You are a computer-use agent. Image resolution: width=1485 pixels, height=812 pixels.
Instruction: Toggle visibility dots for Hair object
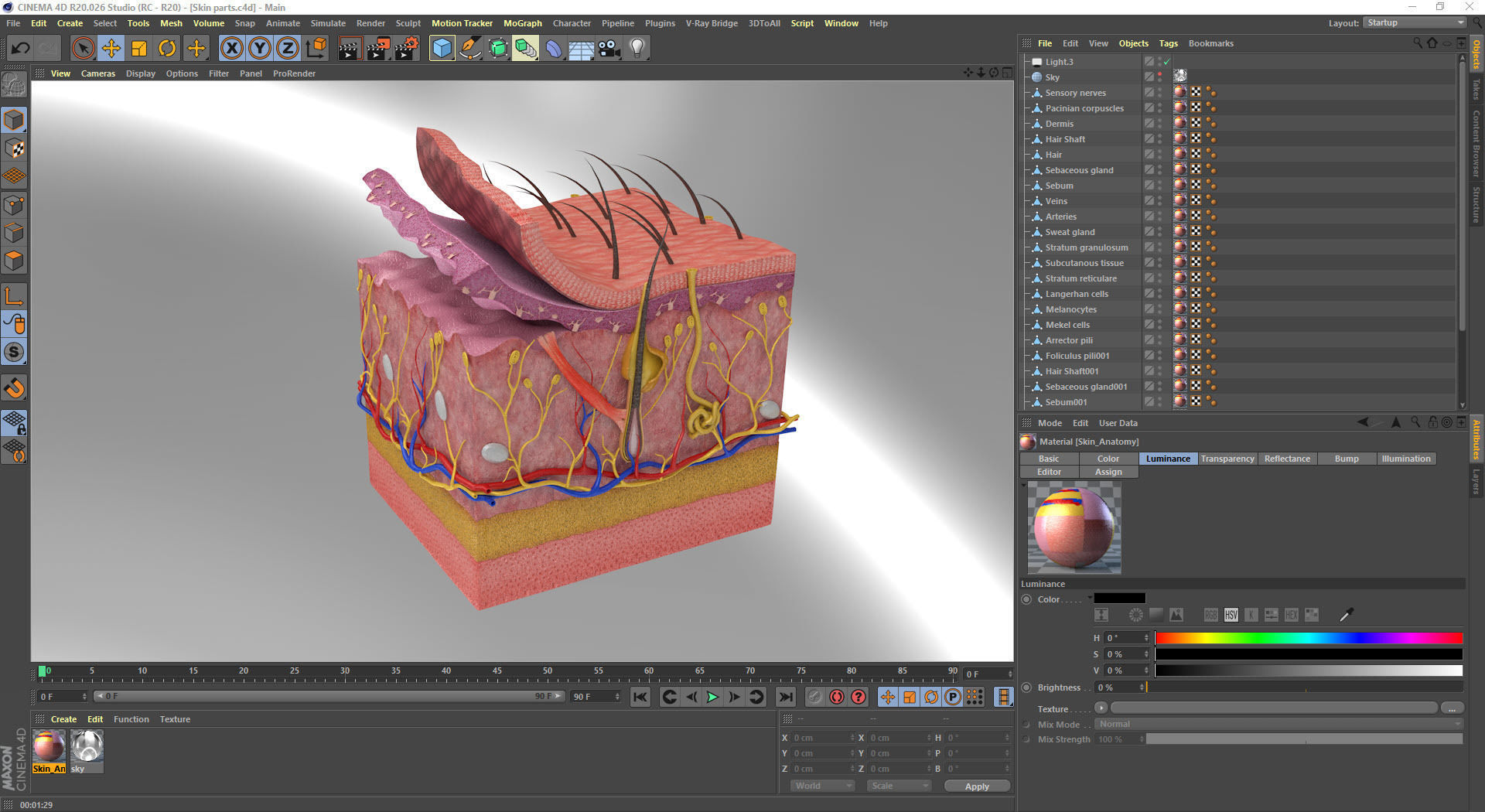point(1159,155)
